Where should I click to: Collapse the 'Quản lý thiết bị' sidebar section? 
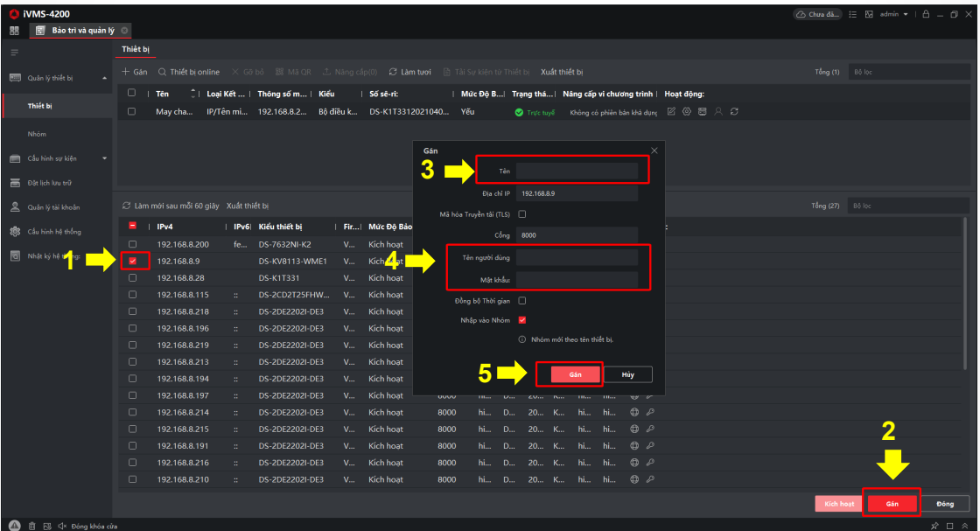(105, 78)
